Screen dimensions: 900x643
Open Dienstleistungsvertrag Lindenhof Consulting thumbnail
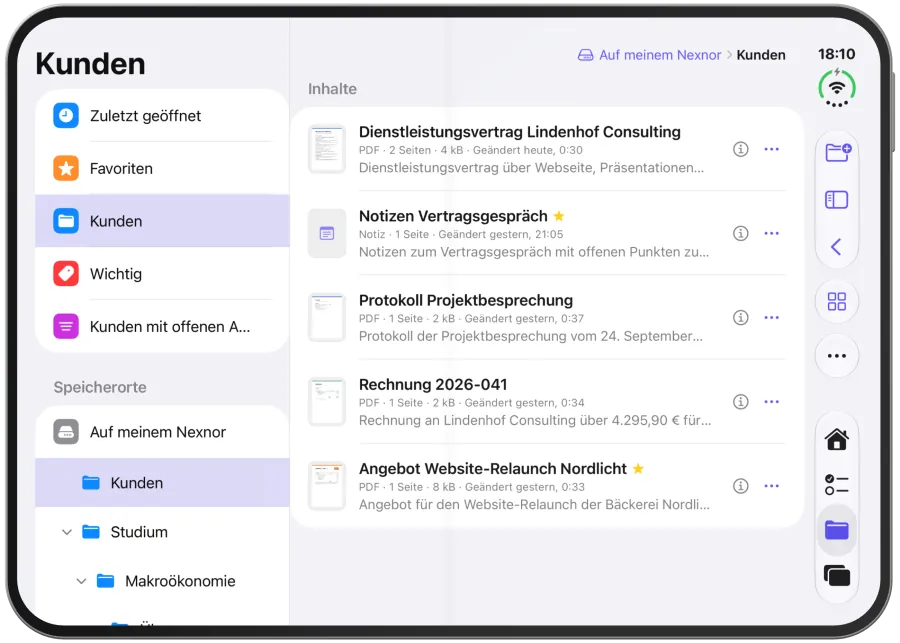tap(327, 149)
